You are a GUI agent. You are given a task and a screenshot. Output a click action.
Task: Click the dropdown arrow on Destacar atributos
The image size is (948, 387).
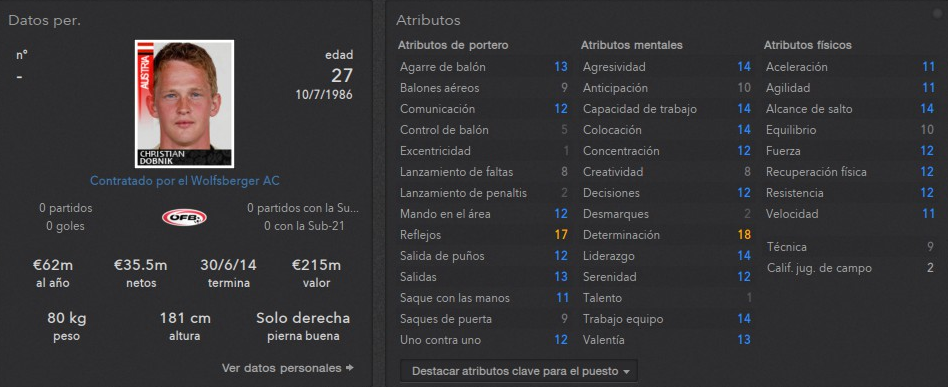tap(626, 371)
